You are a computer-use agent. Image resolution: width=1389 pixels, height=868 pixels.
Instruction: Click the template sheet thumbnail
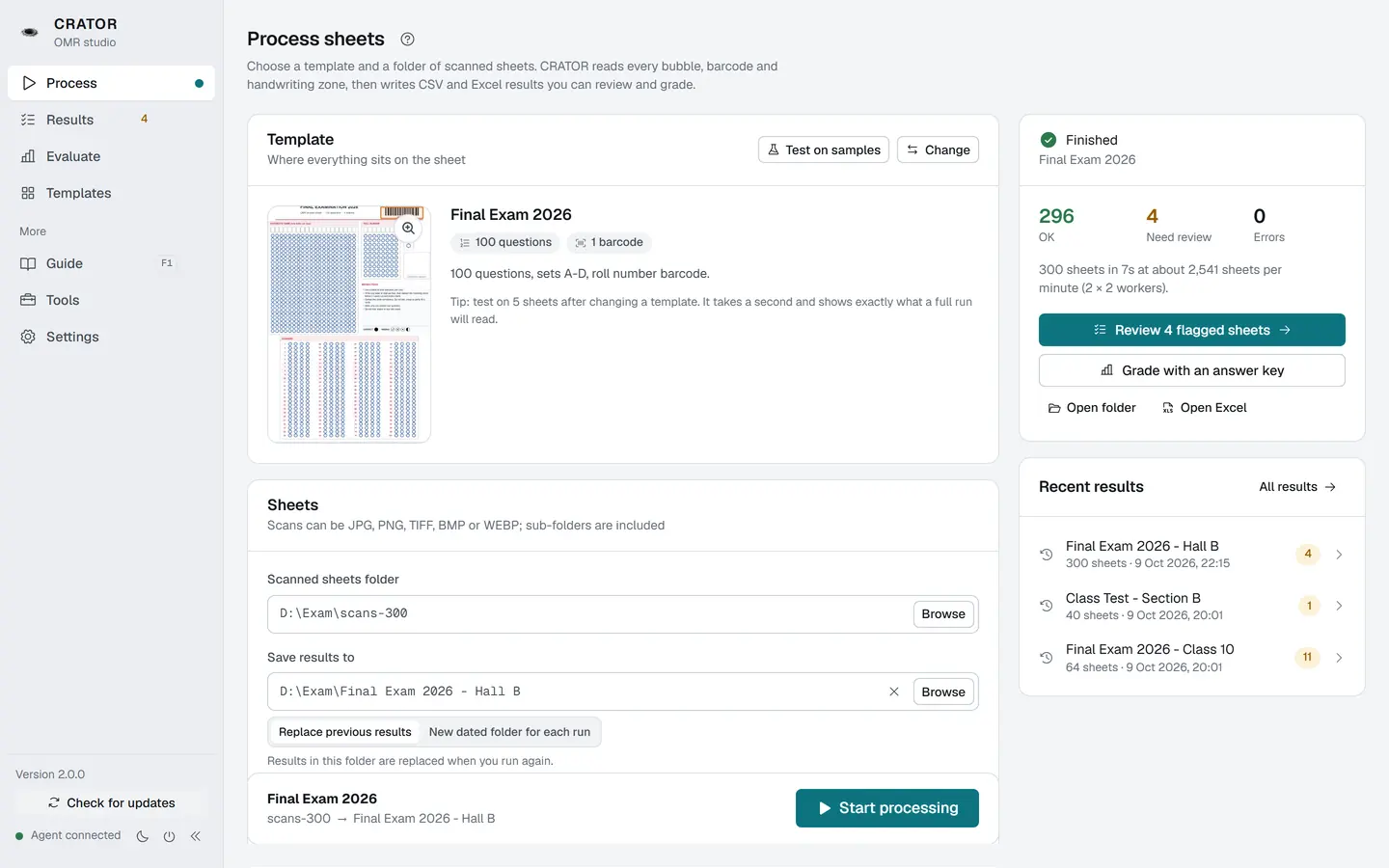349,324
